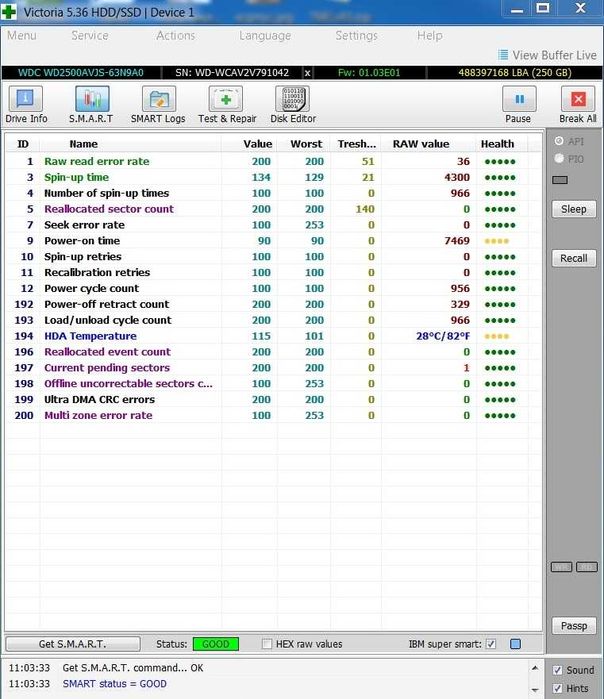Toggle the IBM super smart checkbox
604x699 pixels.
(x=491, y=644)
